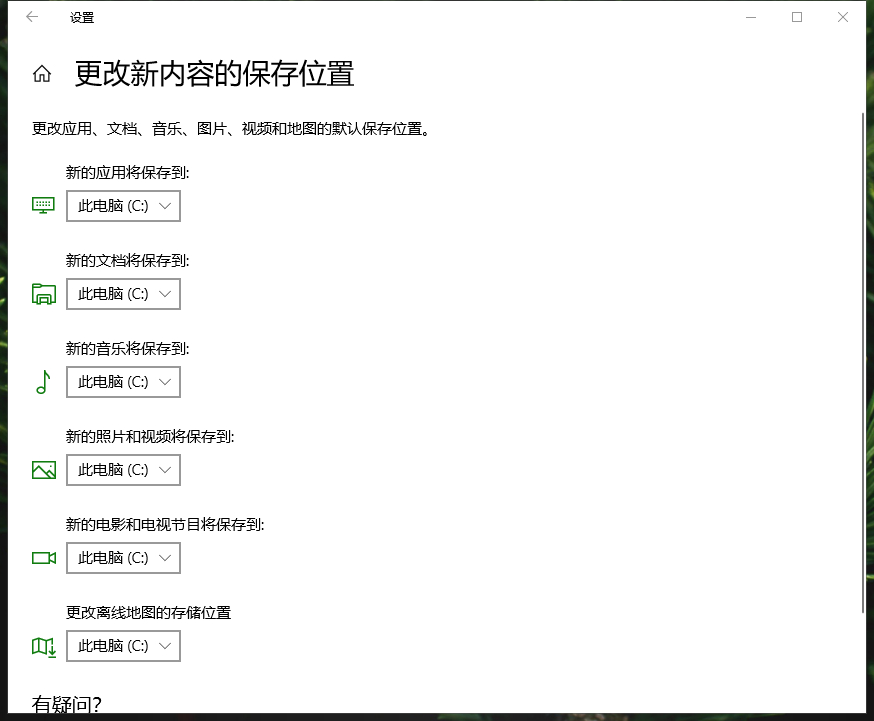Expand the chevron on the apps dropdown
This screenshot has height=721, width=874.
pyautogui.click(x=166, y=205)
